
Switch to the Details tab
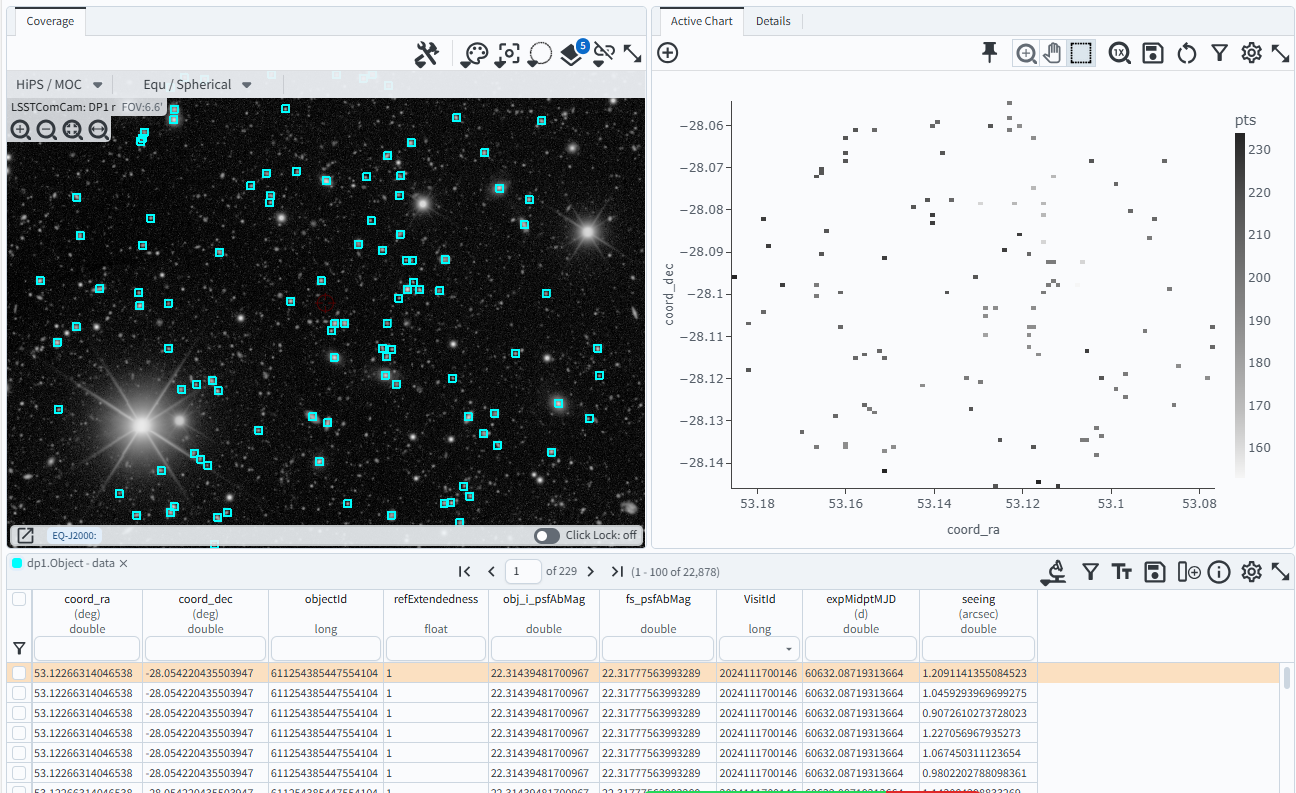point(773,21)
